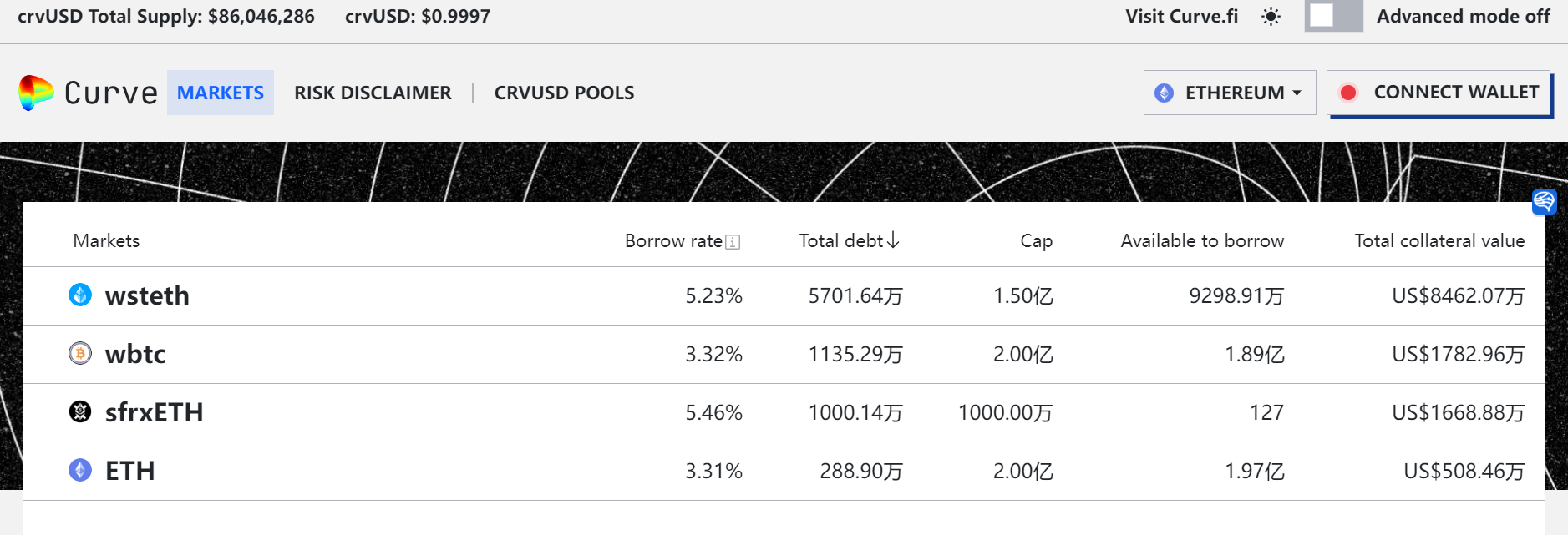Screen dimensions: 1568x535
Task: Toggle the Advanced mode switch
Action: [x=1333, y=17]
